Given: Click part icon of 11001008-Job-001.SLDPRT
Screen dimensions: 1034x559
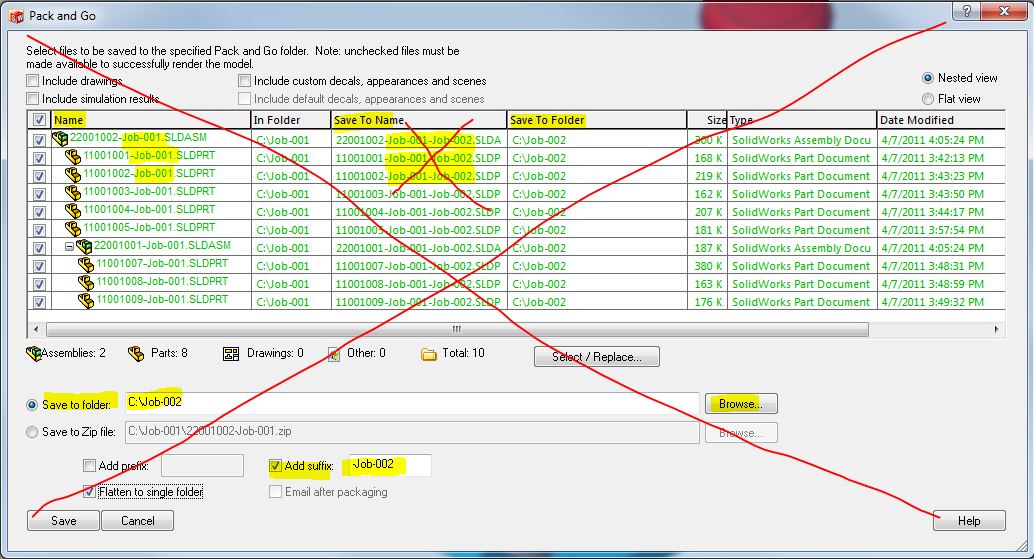Looking at the screenshot, I should click(x=86, y=283).
